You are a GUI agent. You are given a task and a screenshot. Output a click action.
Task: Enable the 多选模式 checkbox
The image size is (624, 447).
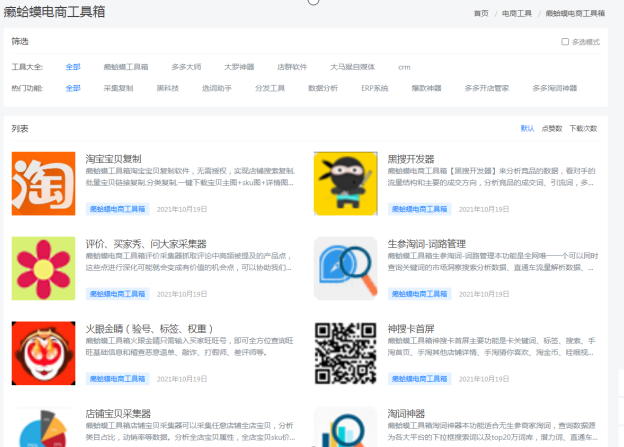565,41
